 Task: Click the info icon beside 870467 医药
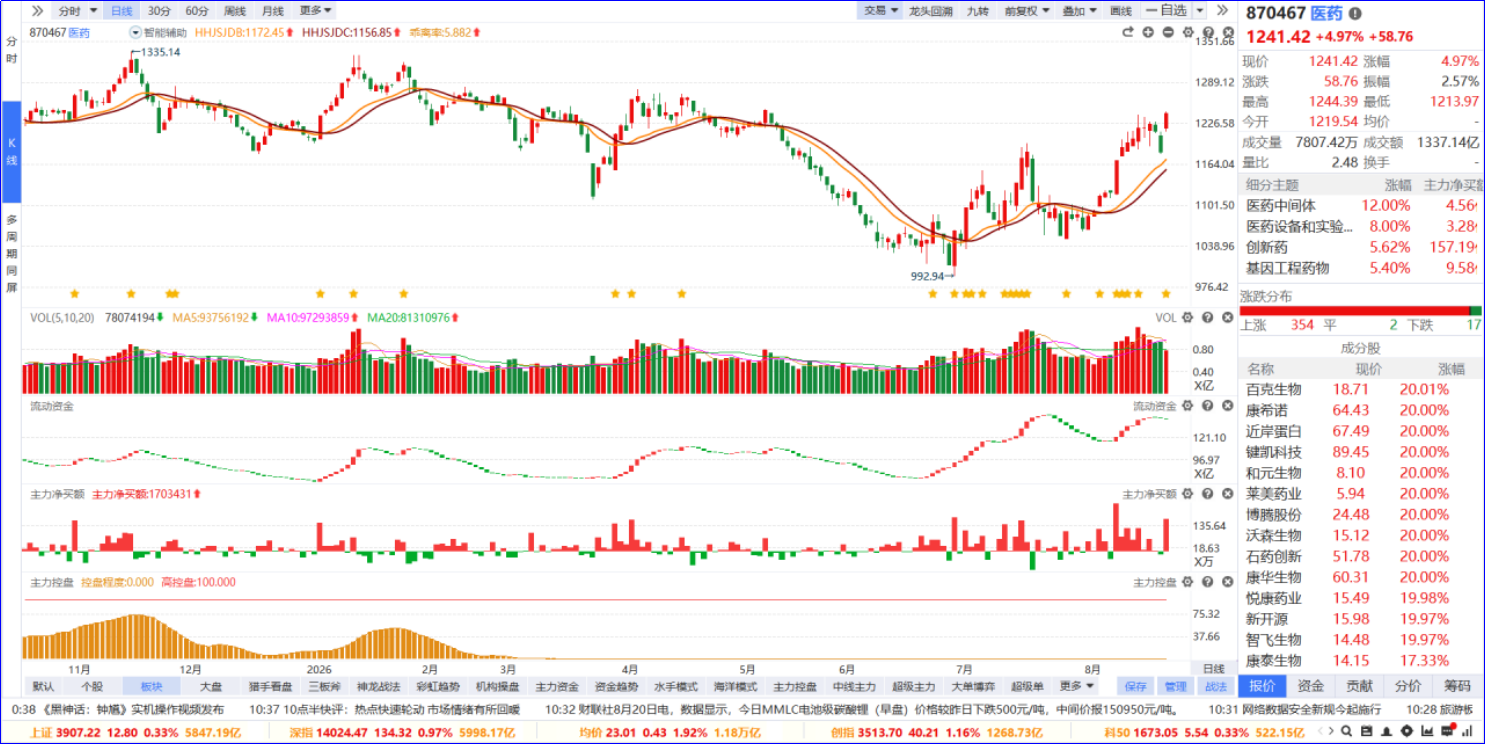[1355, 13]
